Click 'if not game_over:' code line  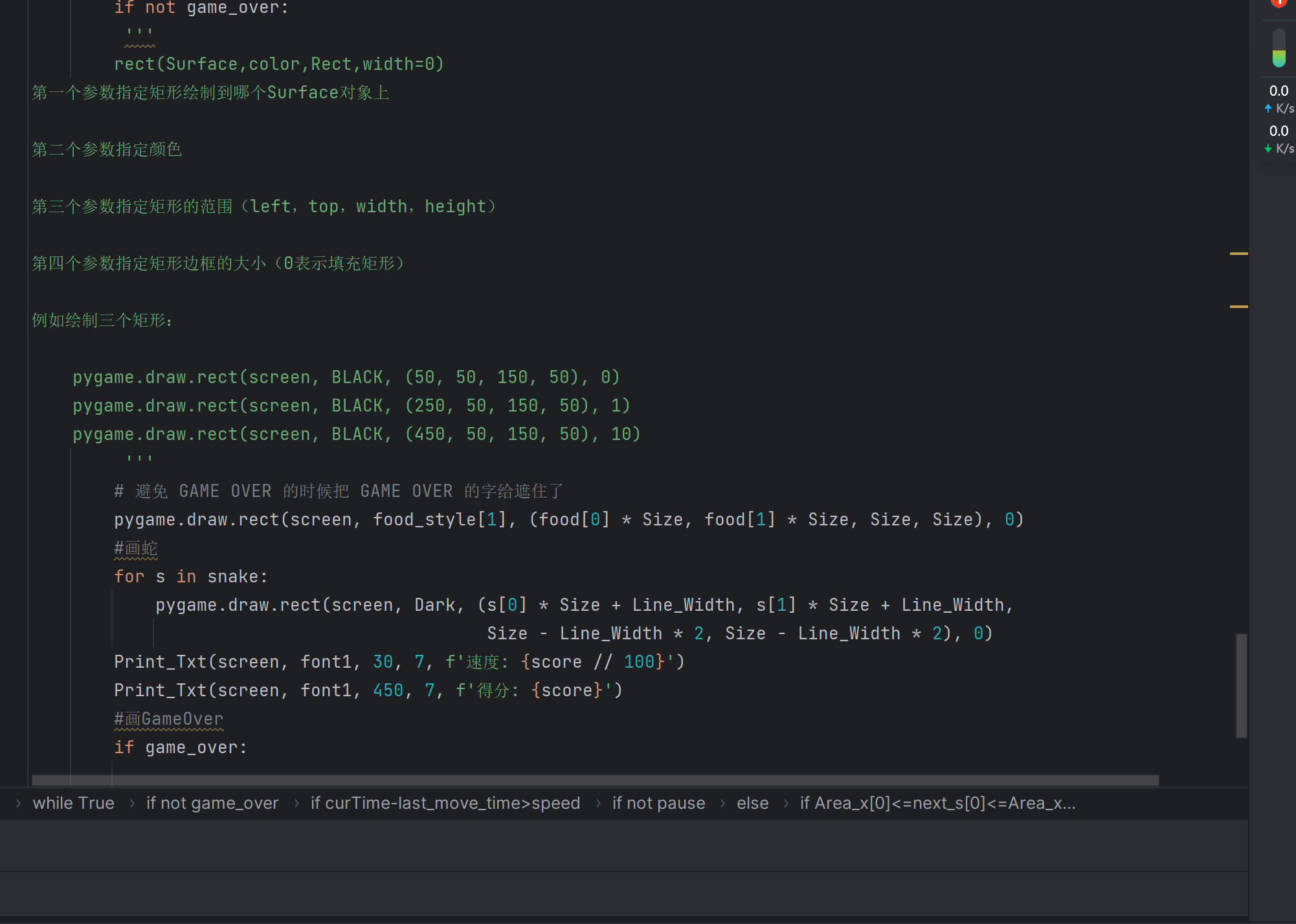[201, 8]
